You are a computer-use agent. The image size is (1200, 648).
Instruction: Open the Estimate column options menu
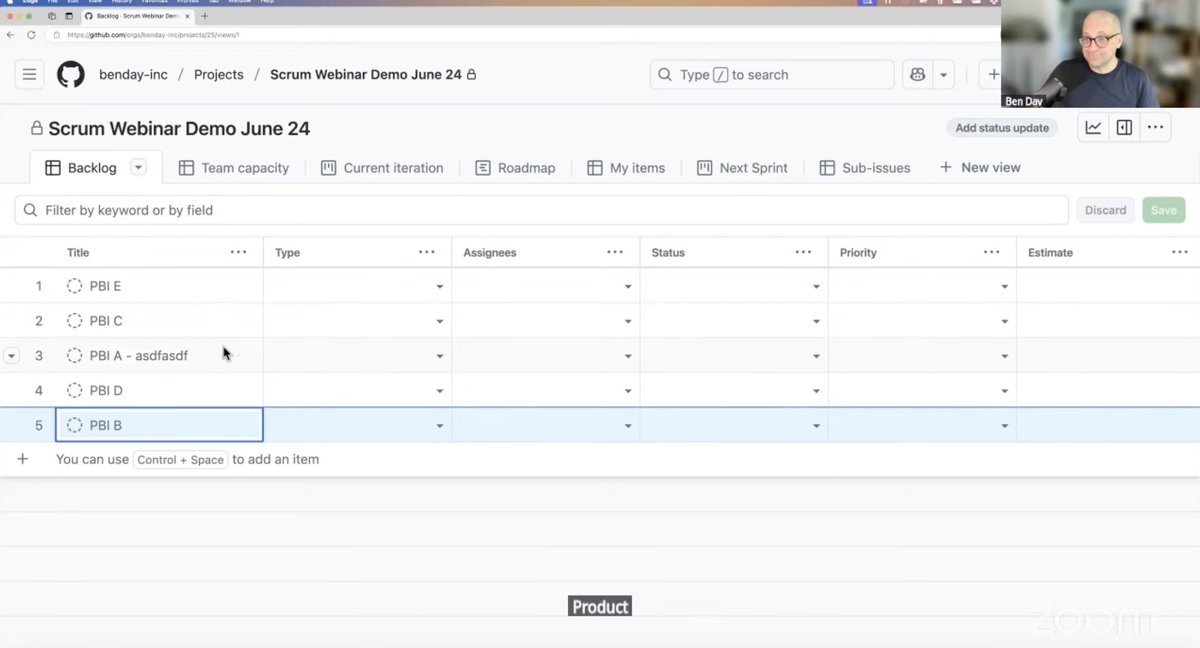[1179, 252]
